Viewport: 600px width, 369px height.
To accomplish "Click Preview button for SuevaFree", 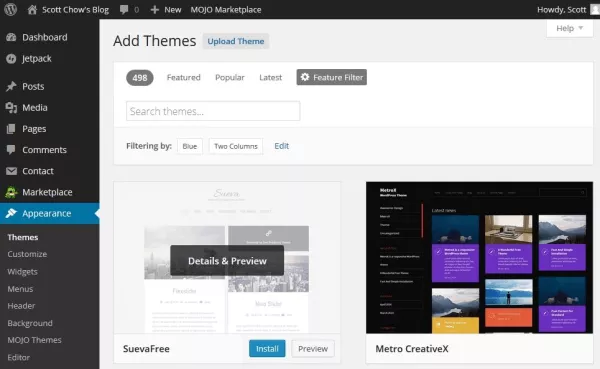I will tap(313, 349).
